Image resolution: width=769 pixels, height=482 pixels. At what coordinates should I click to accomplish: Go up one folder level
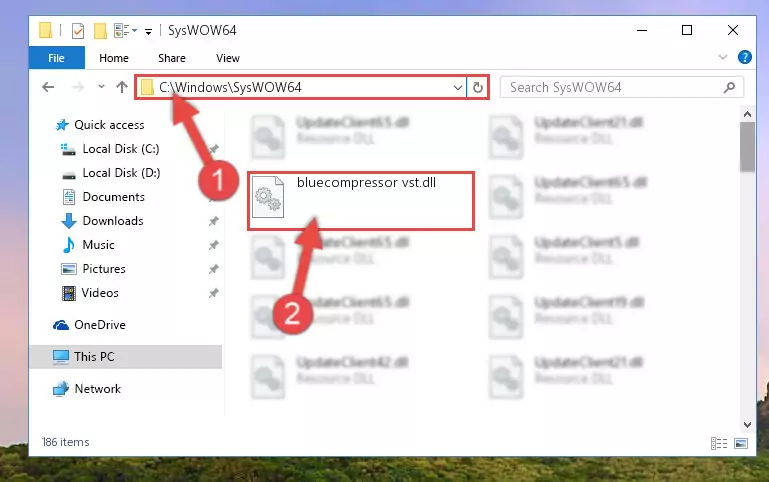(x=122, y=87)
